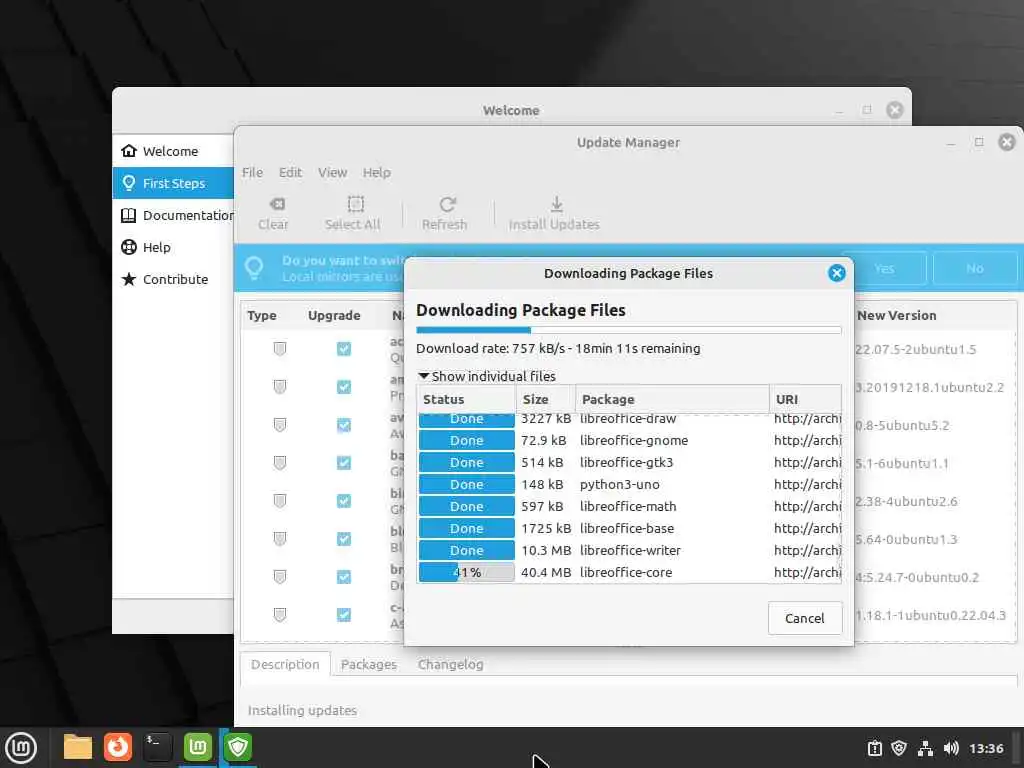Image resolution: width=1024 pixels, height=768 pixels.
Task: Toggle the volume icon in system tray
Action: click(951, 748)
